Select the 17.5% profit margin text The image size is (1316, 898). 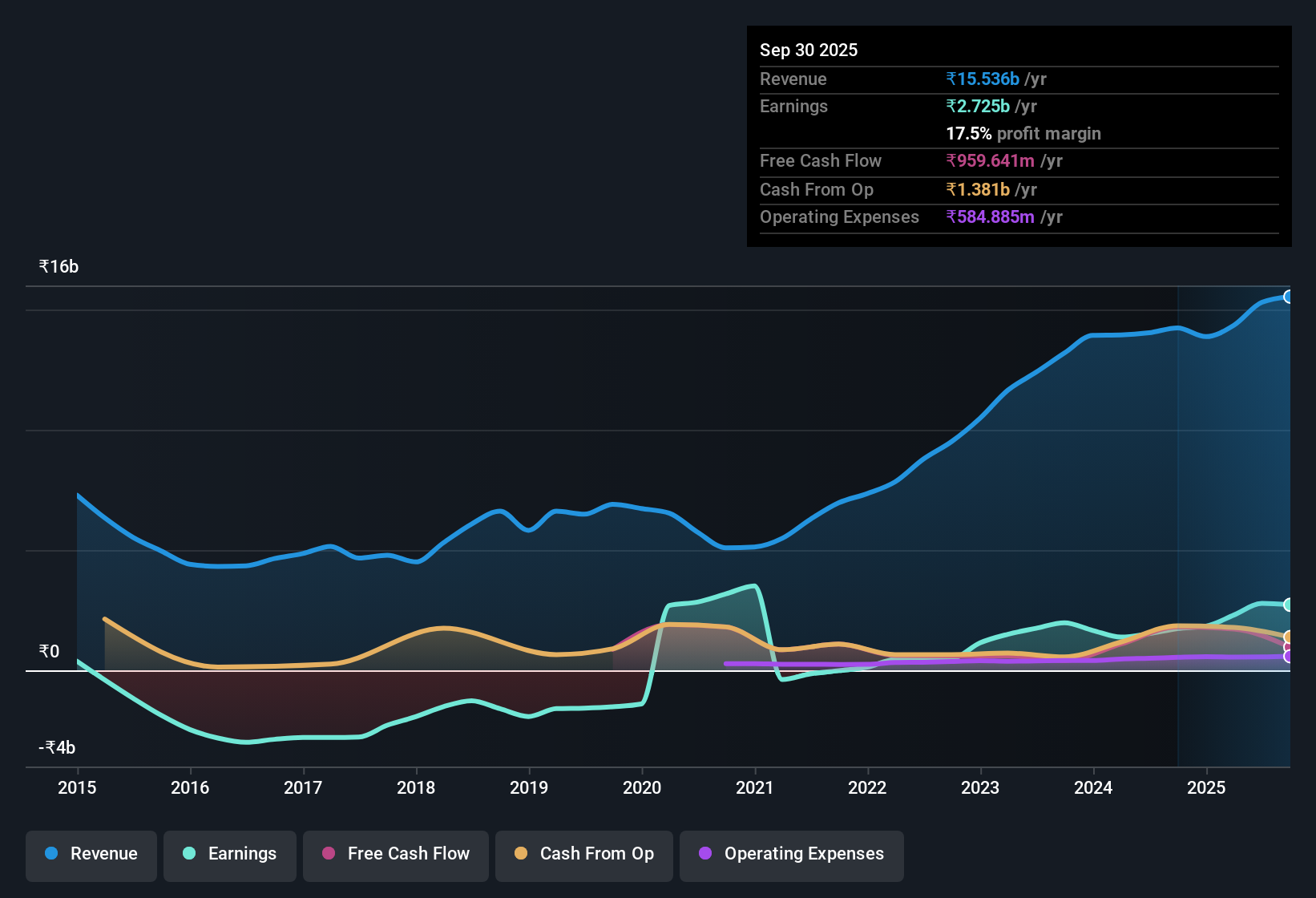click(1023, 133)
